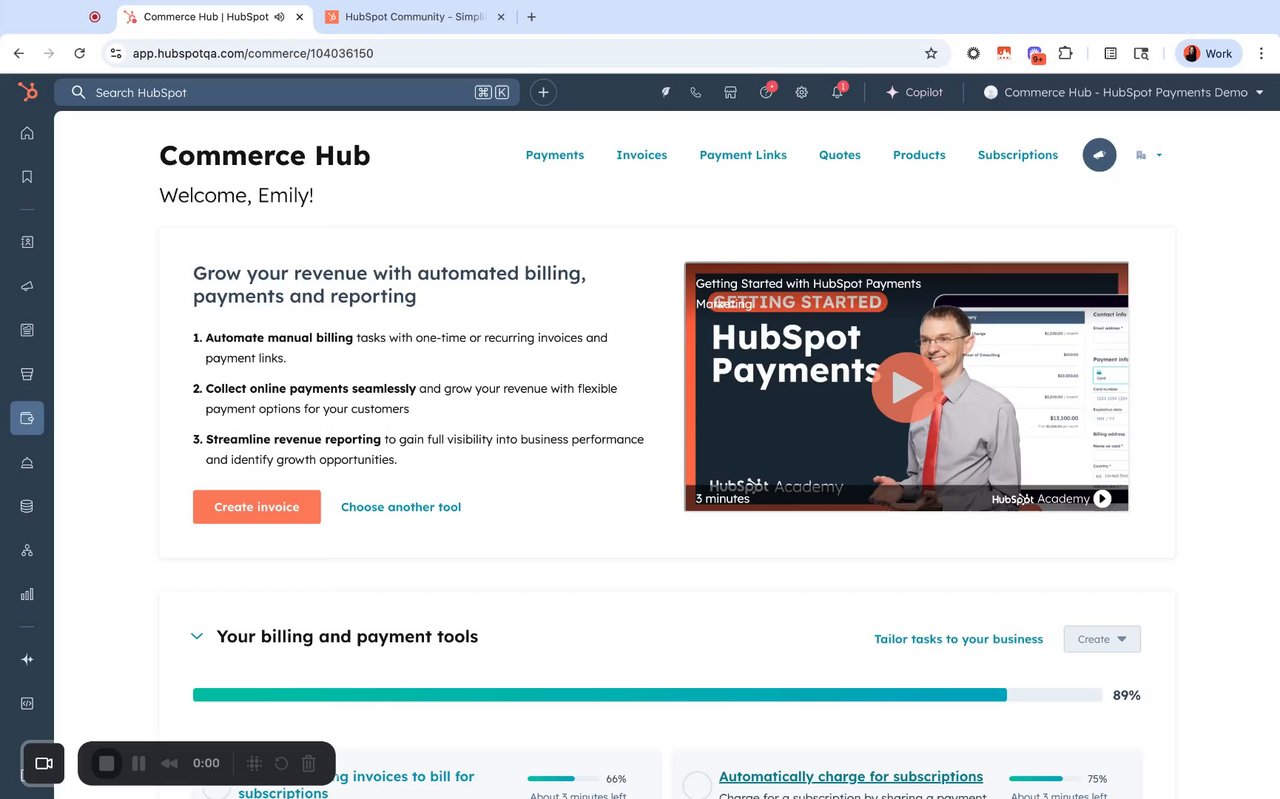
Task: Open Automatically charge for subscriptions link
Action: coord(851,776)
